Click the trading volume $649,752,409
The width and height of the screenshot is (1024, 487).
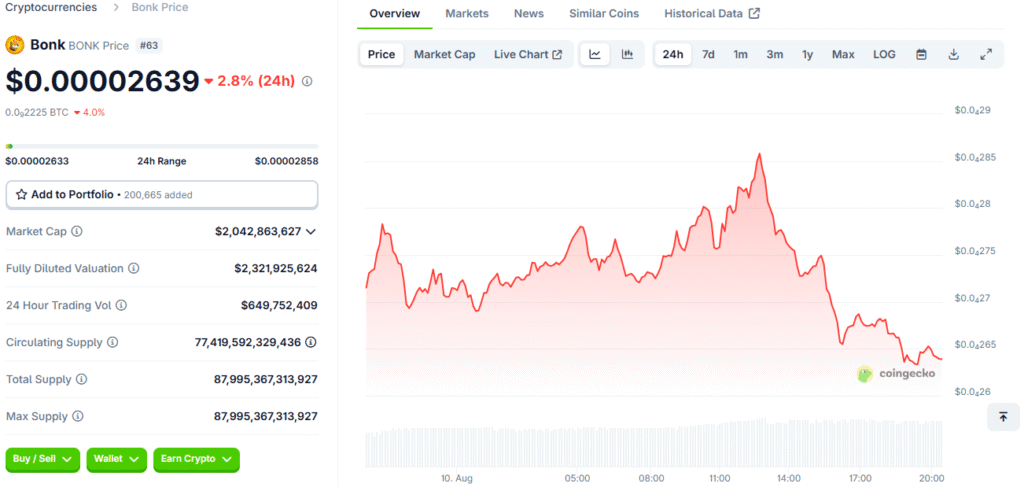(280, 305)
